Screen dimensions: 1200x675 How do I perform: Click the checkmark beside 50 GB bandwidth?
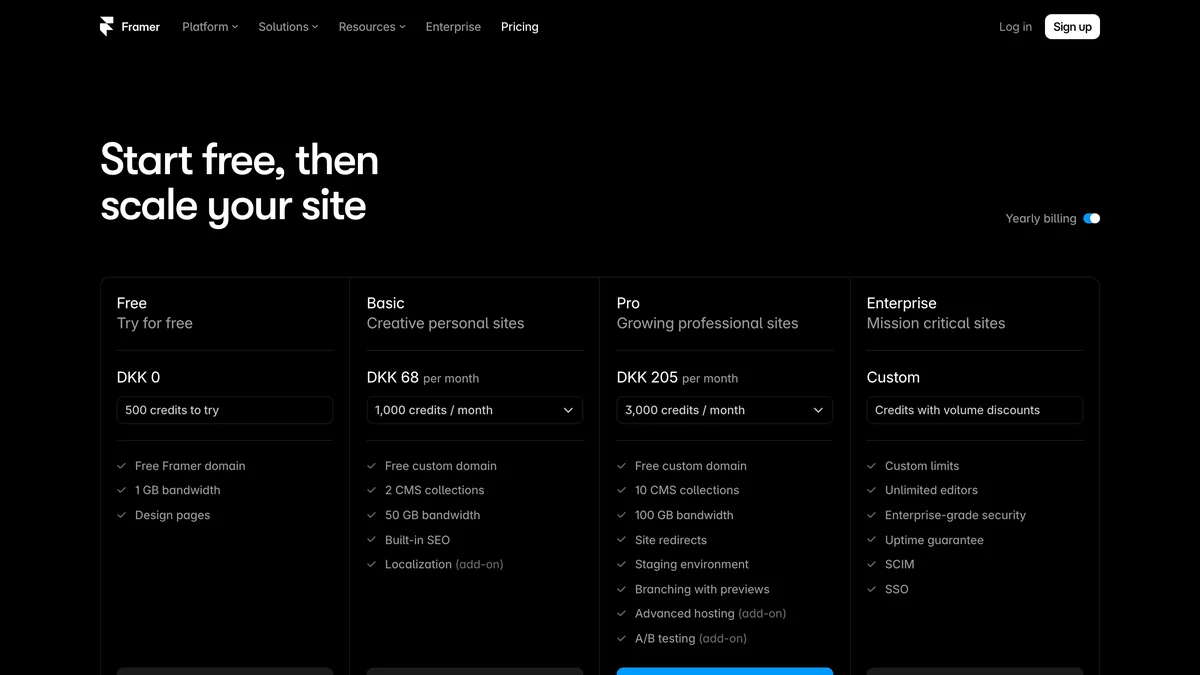372,515
